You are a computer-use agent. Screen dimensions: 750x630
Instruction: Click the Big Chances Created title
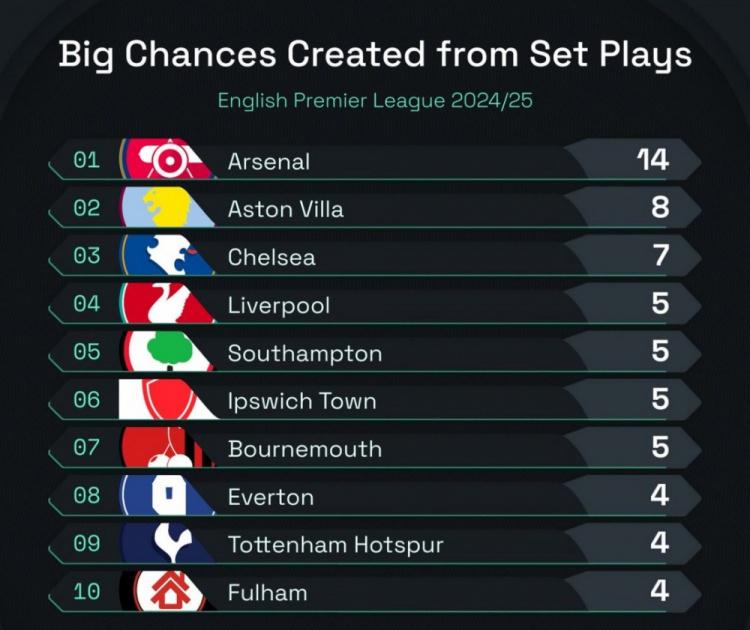[375, 54]
